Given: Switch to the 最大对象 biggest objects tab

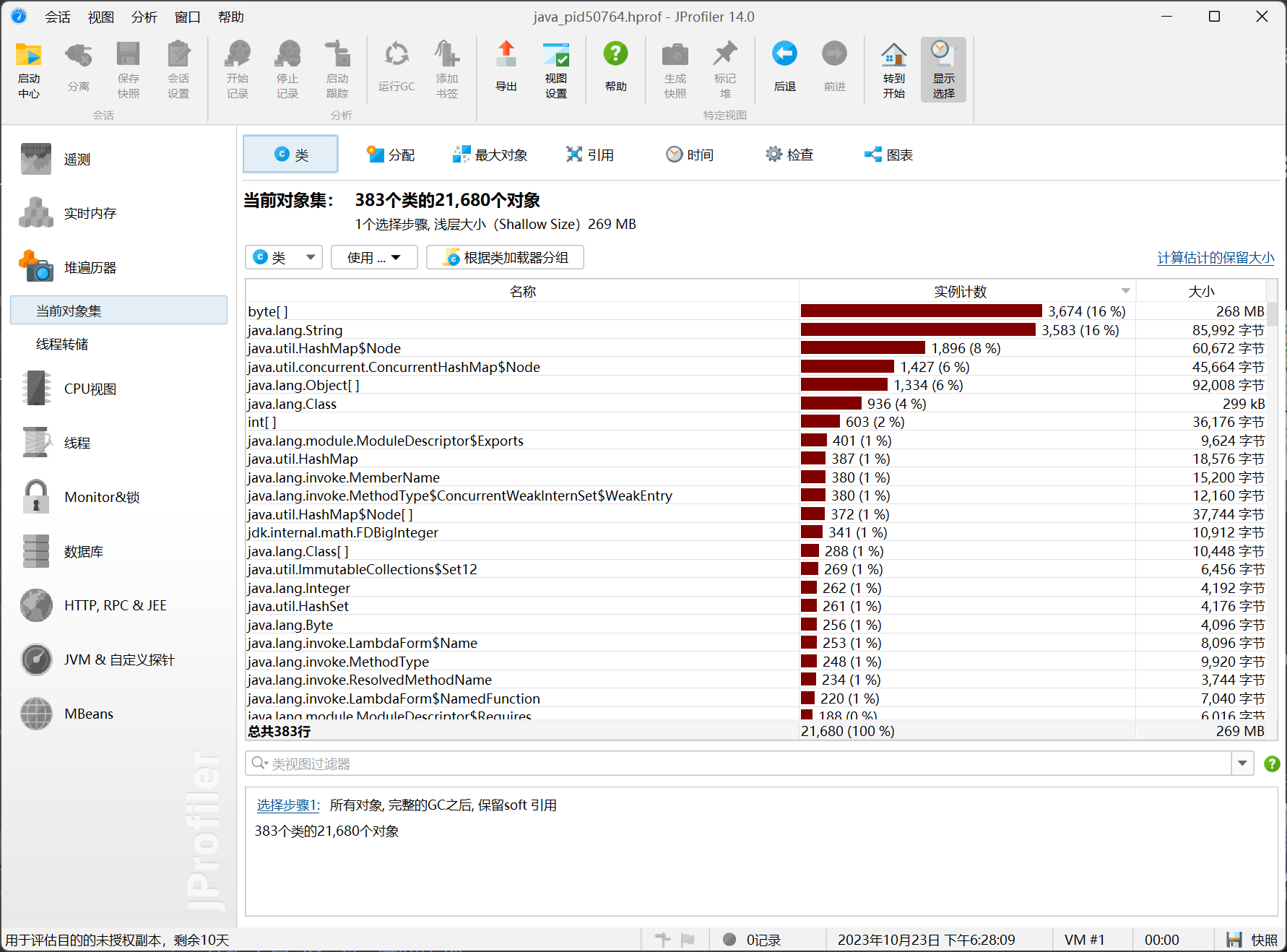Looking at the screenshot, I should tap(490, 155).
